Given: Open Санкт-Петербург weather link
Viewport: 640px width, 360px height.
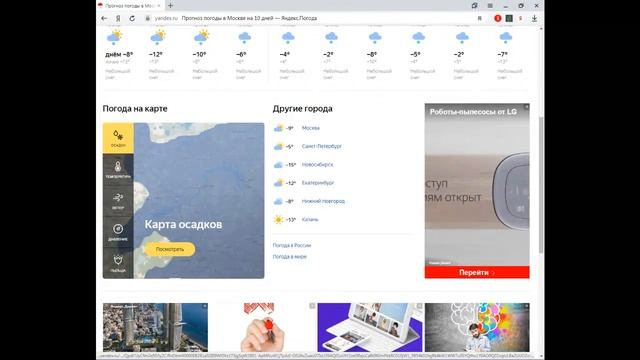Looking at the screenshot, I should tap(322, 146).
